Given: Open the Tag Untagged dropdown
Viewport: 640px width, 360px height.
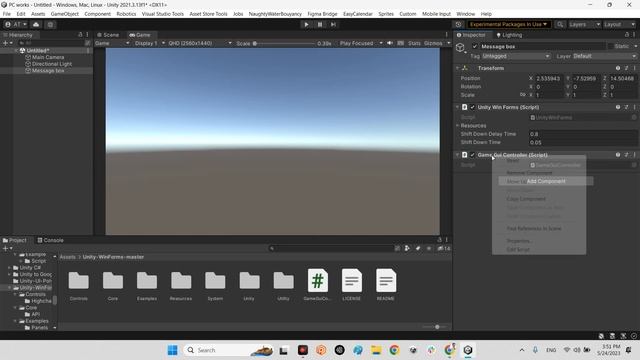Looking at the screenshot, I should coord(516,56).
